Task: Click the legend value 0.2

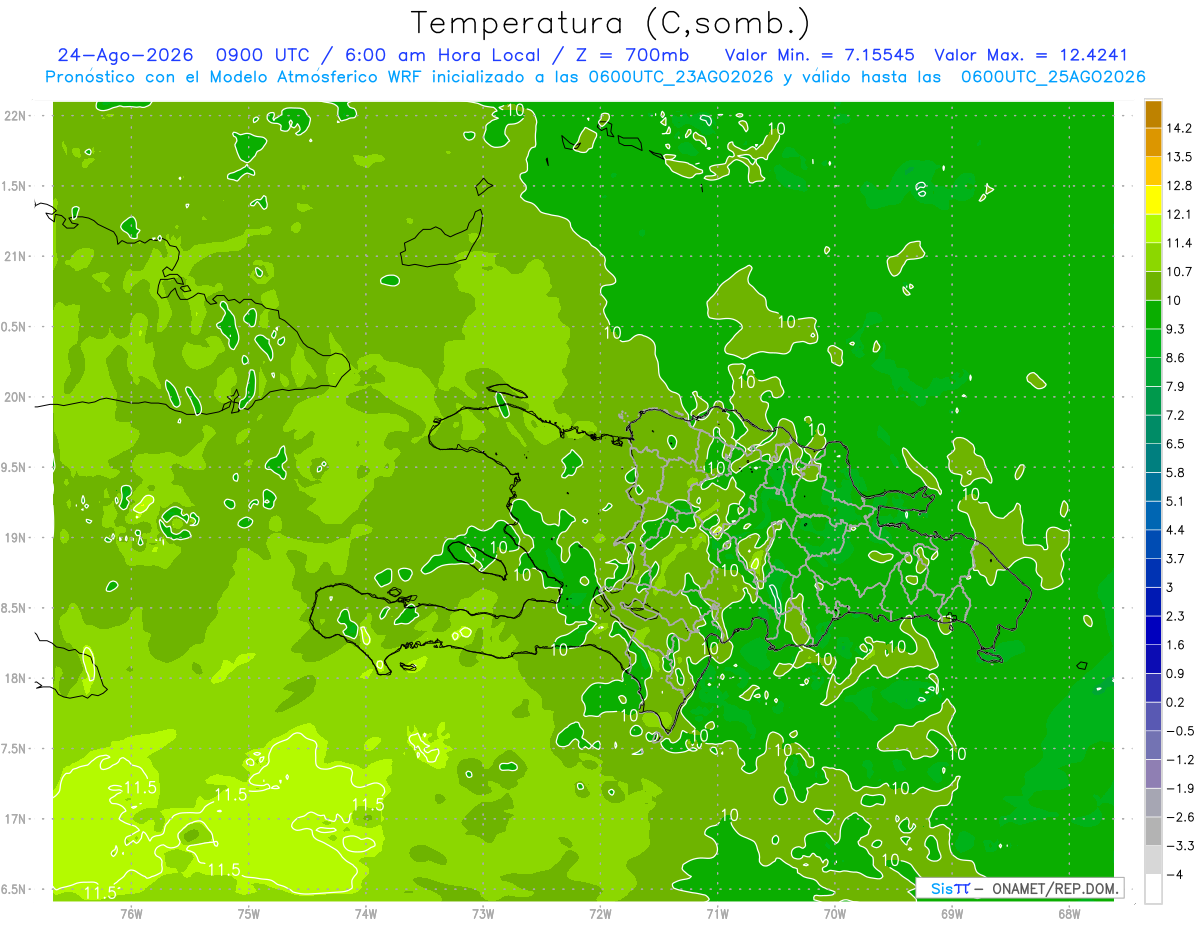Action: (1175, 702)
